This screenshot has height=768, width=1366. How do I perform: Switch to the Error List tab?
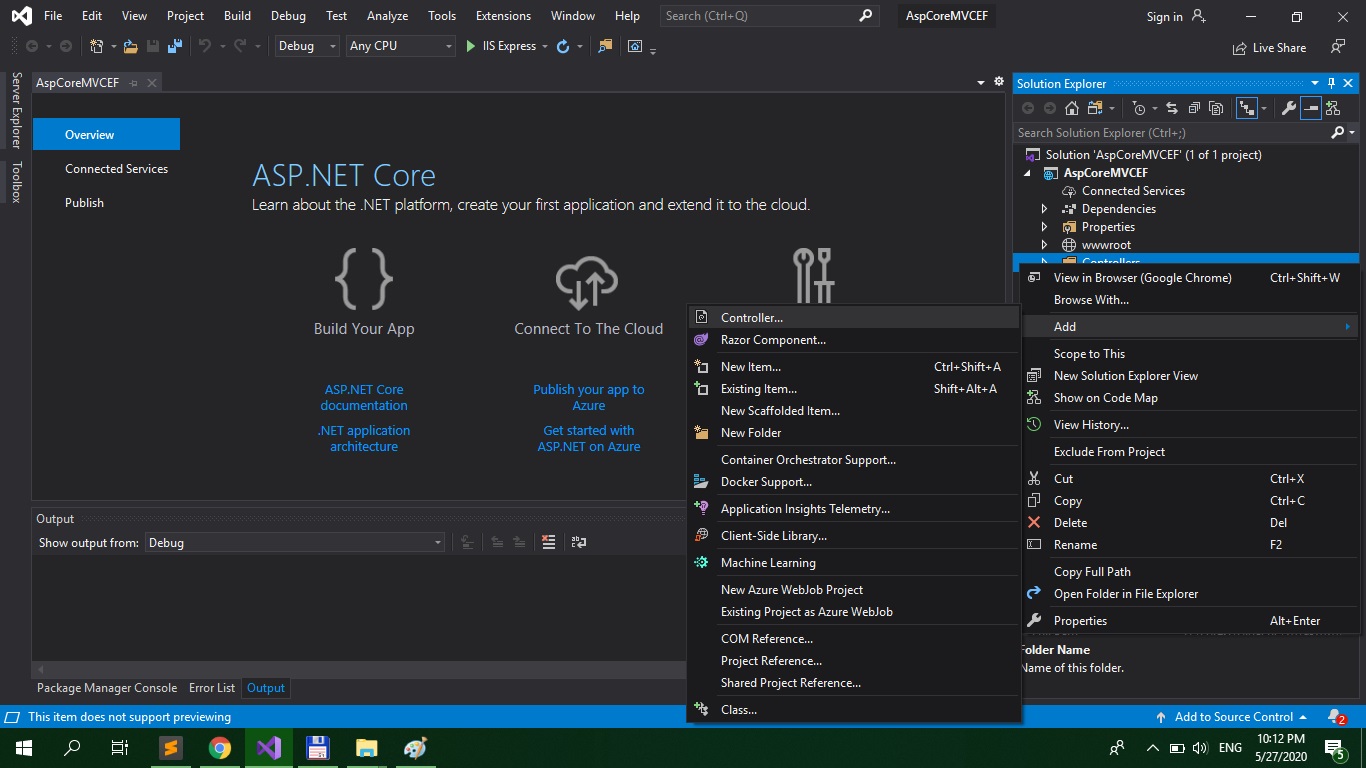point(212,688)
